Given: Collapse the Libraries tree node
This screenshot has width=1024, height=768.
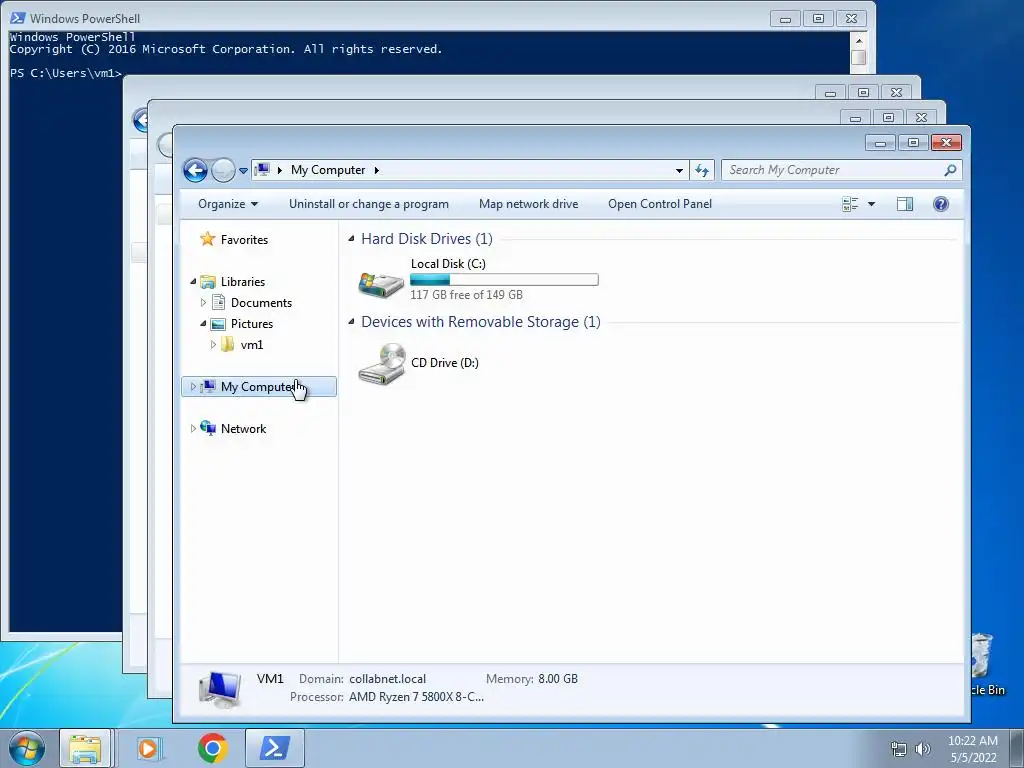Looking at the screenshot, I should pos(193,281).
